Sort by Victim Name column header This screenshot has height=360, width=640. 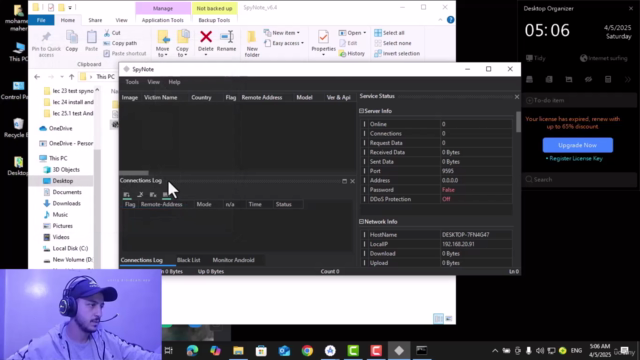(x=161, y=98)
